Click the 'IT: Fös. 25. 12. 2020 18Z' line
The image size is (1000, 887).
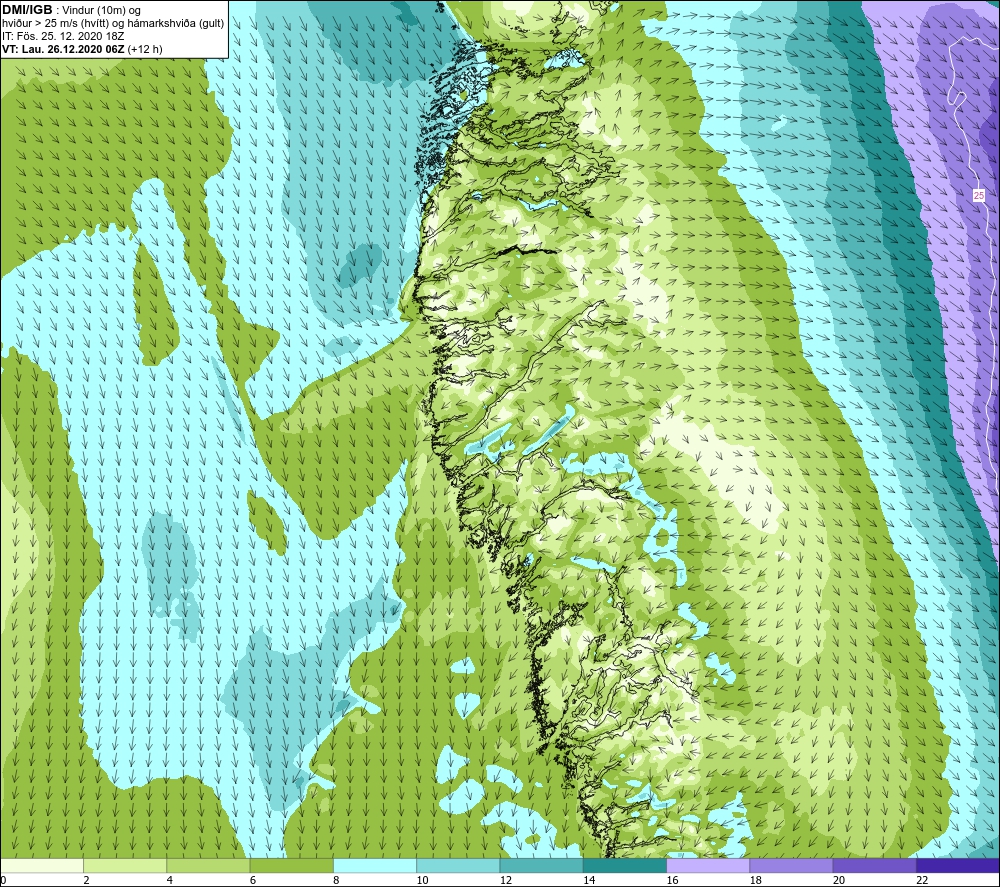tap(62, 36)
